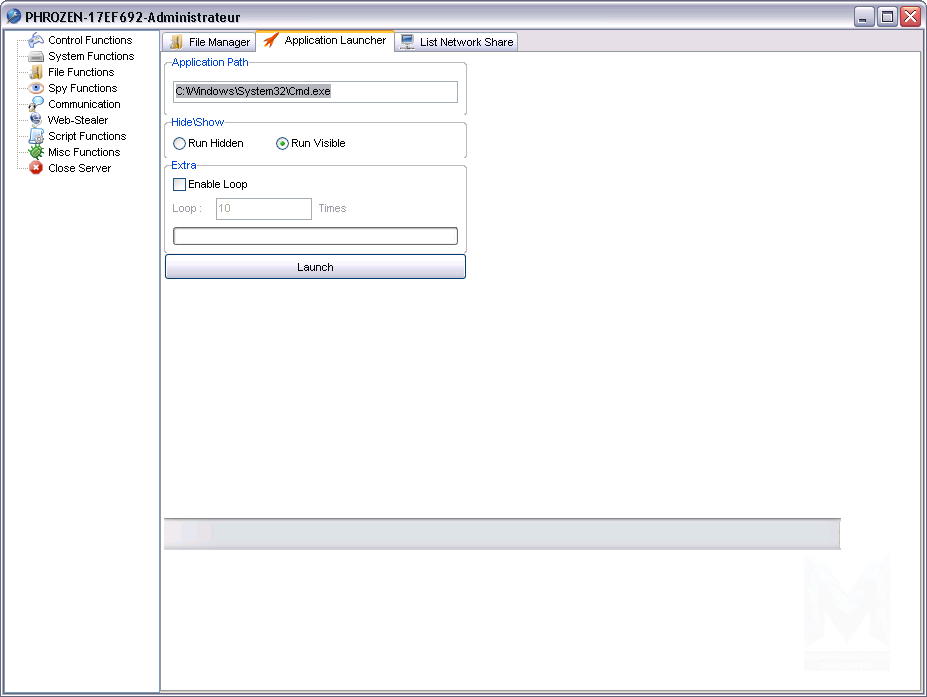Click the Application Path text field
This screenshot has height=697, width=927.
(x=315, y=92)
